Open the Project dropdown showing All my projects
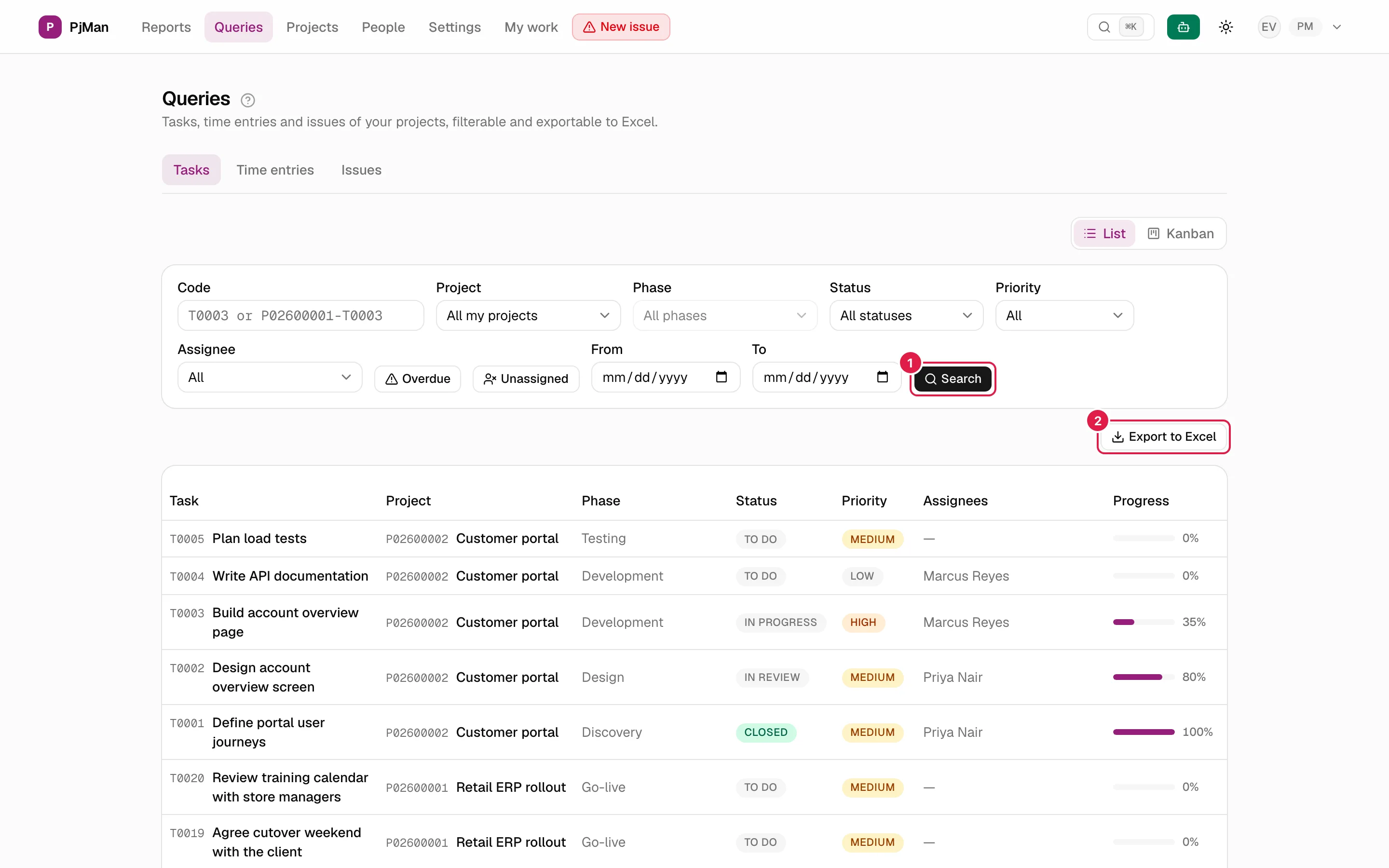 point(528,316)
